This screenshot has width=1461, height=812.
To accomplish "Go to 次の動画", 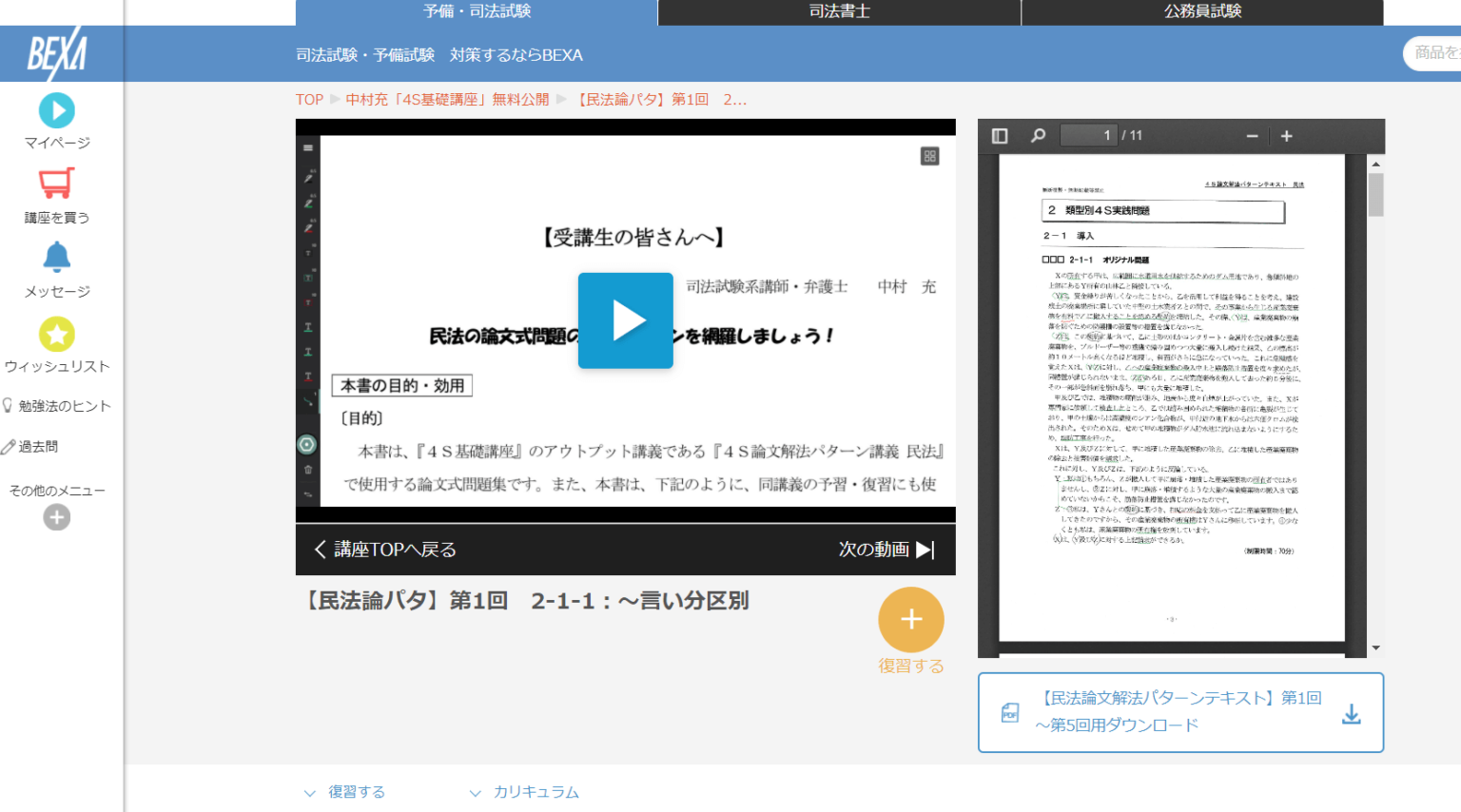I will [x=886, y=550].
